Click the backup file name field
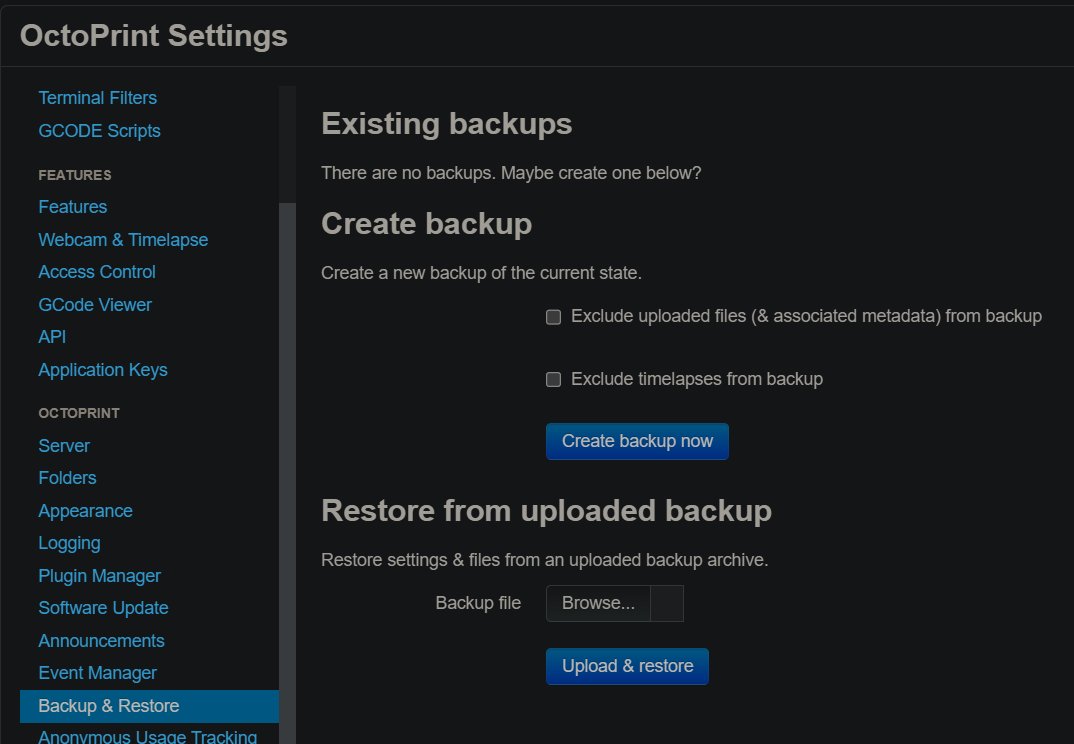Image resolution: width=1074 pixels, height=744 pixels. [x=667, y=604]
